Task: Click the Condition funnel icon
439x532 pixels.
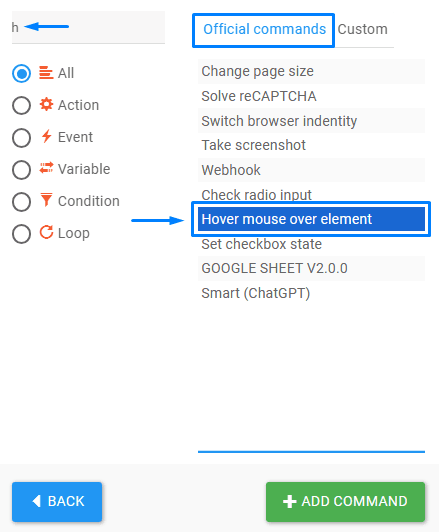Action: pyautogui.click(x=46, y=200)
